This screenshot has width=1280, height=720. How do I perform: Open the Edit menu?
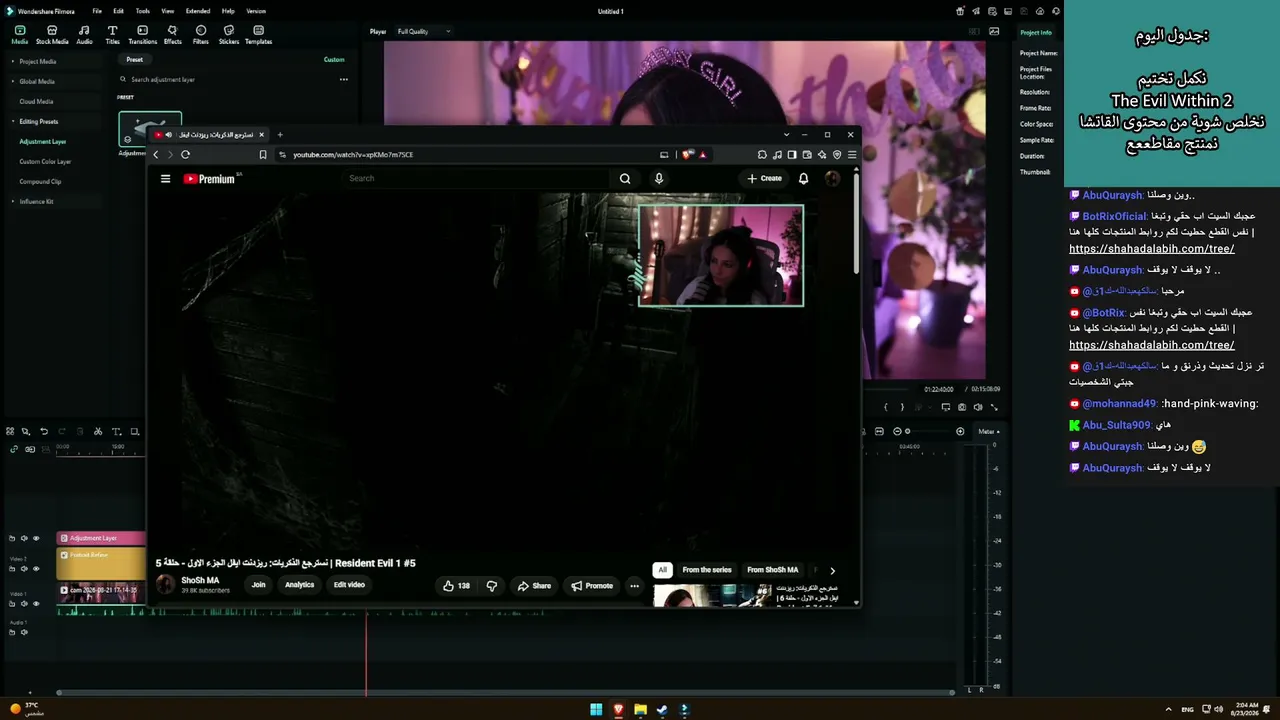tap(118, 11)
